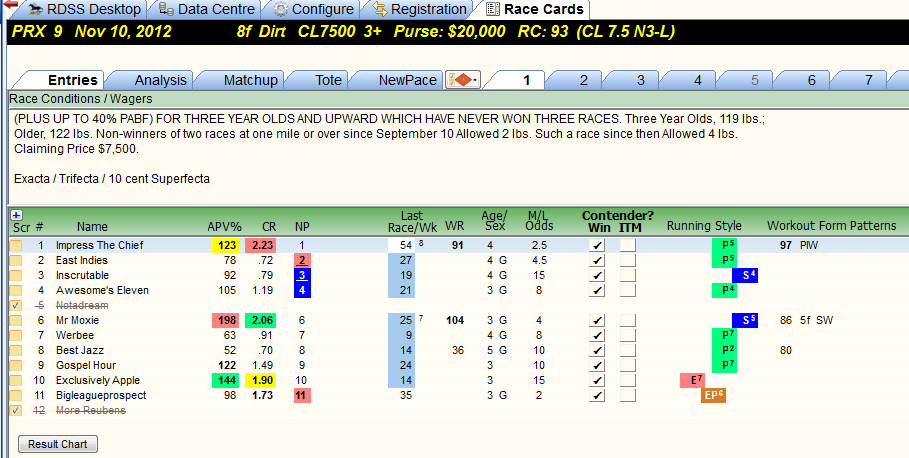
Task: Select horse name Werbee
Action: (75, 336)
